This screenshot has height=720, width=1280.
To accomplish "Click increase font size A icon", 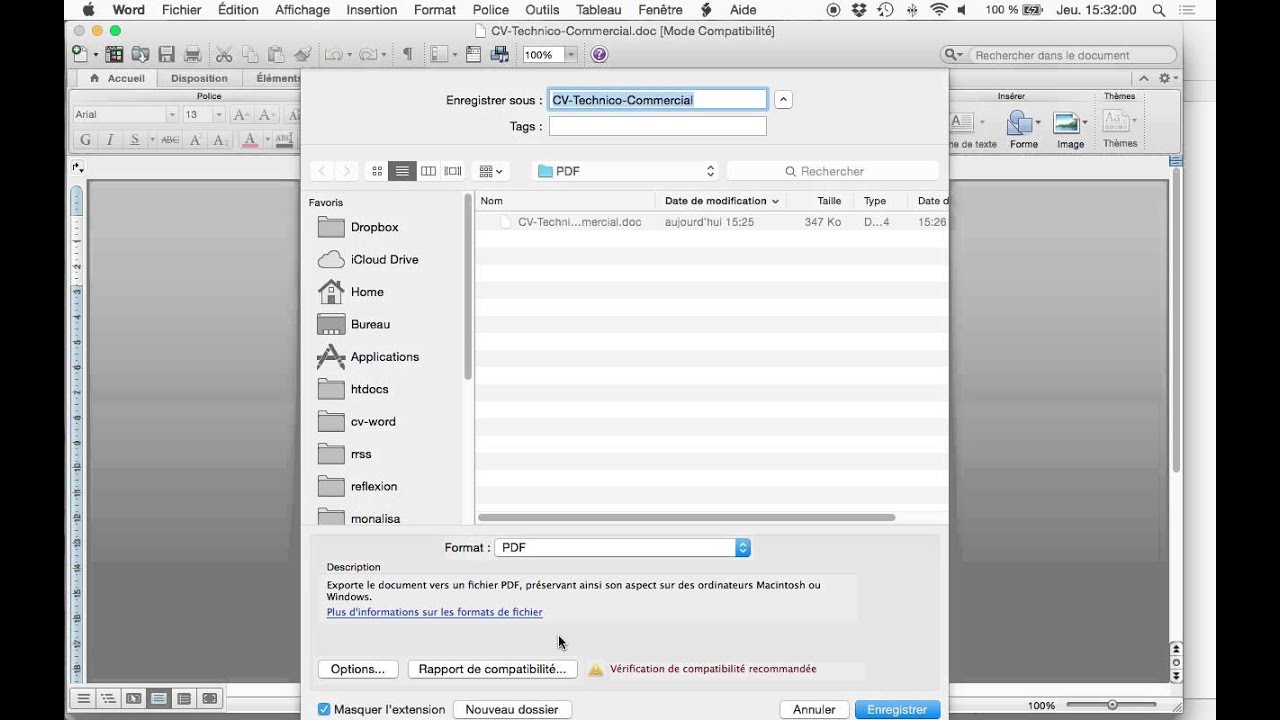I will pyautogui.click(x=240, y=115).
